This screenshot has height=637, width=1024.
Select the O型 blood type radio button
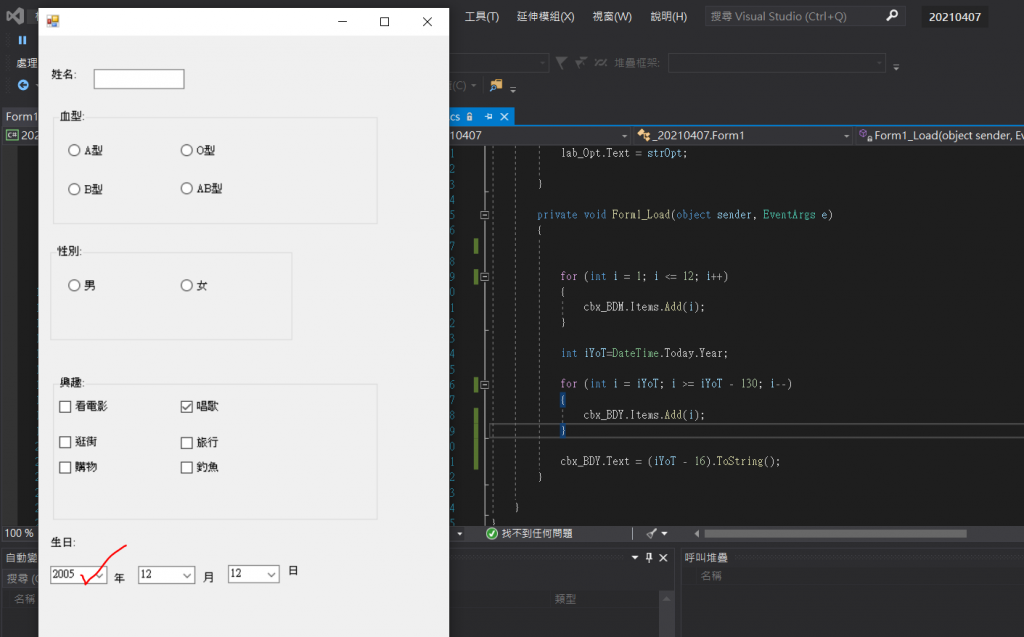[187, 150]
